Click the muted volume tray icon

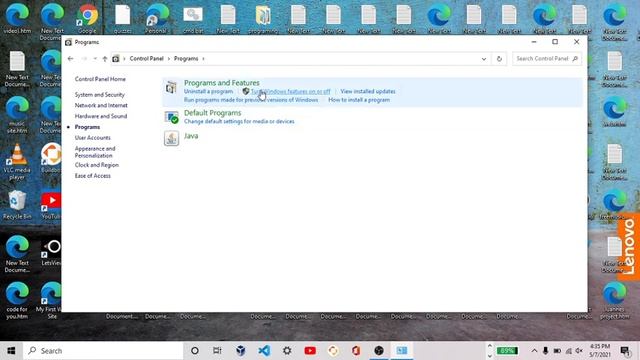[579, 351]
